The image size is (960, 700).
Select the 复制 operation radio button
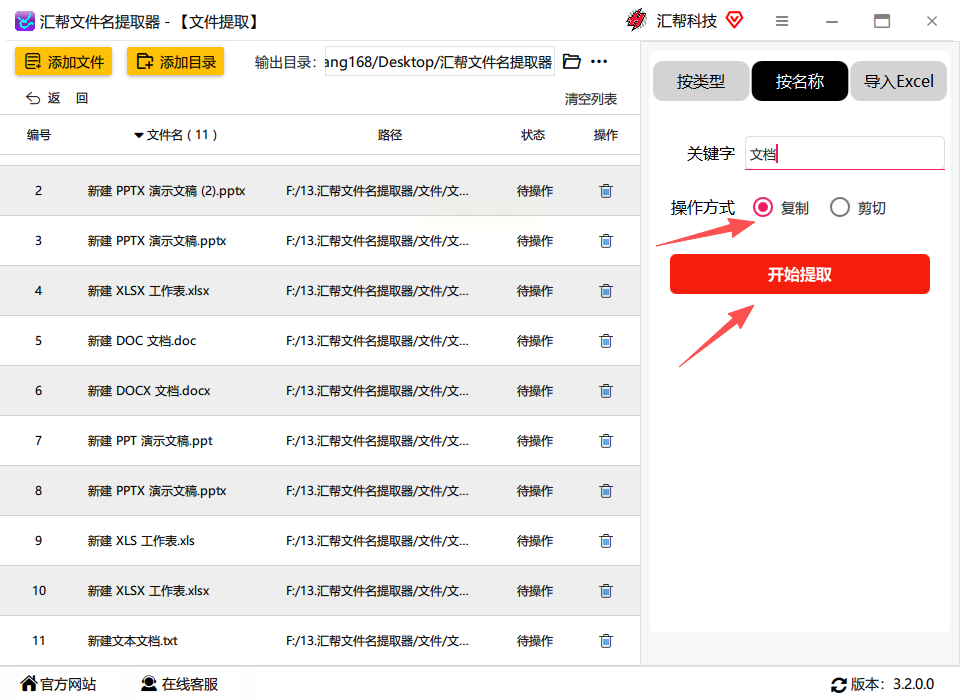pos(763,208)
